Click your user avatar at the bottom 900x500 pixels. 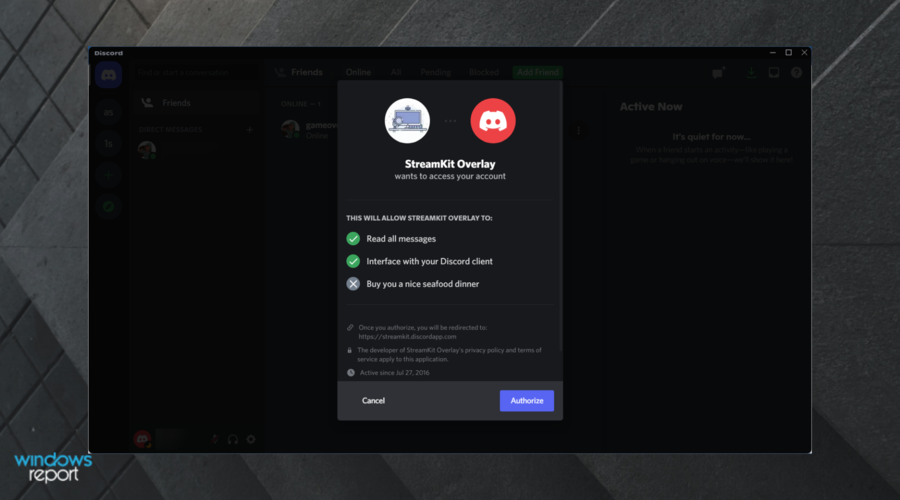142,439
